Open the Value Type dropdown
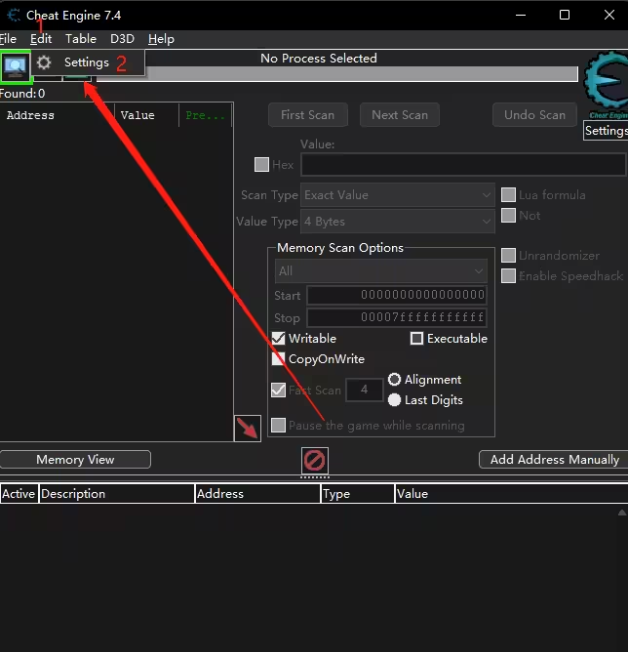 point(397,222)
